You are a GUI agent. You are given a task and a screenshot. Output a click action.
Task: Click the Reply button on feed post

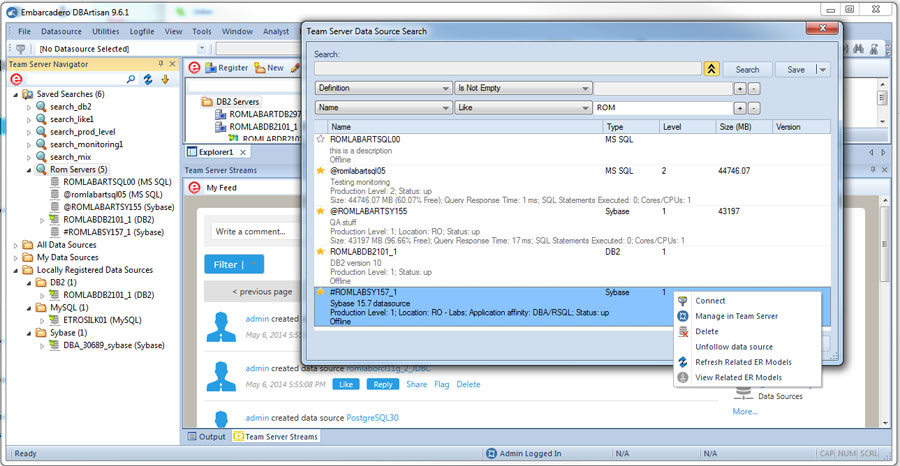pos(383,385)
